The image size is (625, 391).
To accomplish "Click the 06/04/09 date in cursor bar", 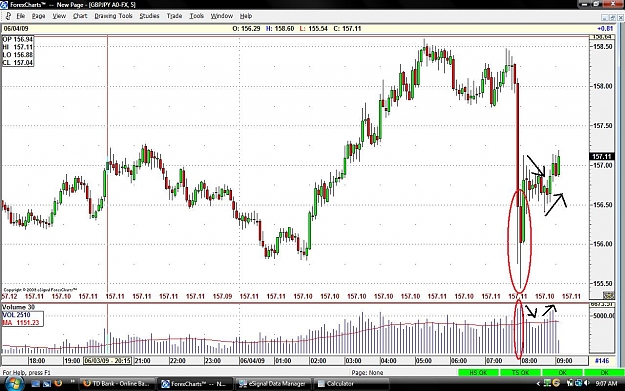I will (16, 29).
